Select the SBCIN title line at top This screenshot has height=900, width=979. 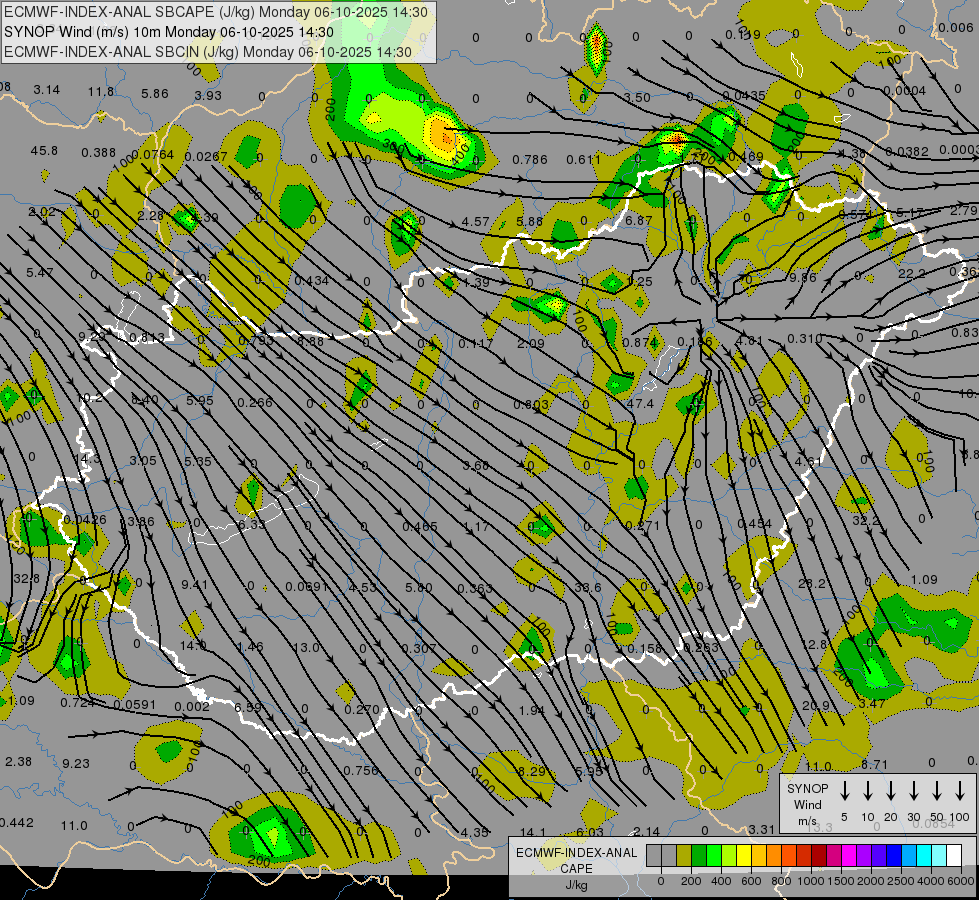click(208, 52)
